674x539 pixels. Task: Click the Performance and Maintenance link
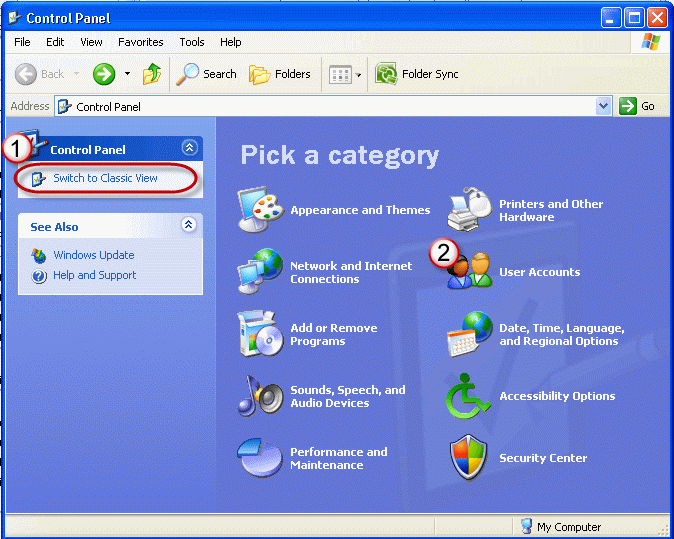coord(339,458)
